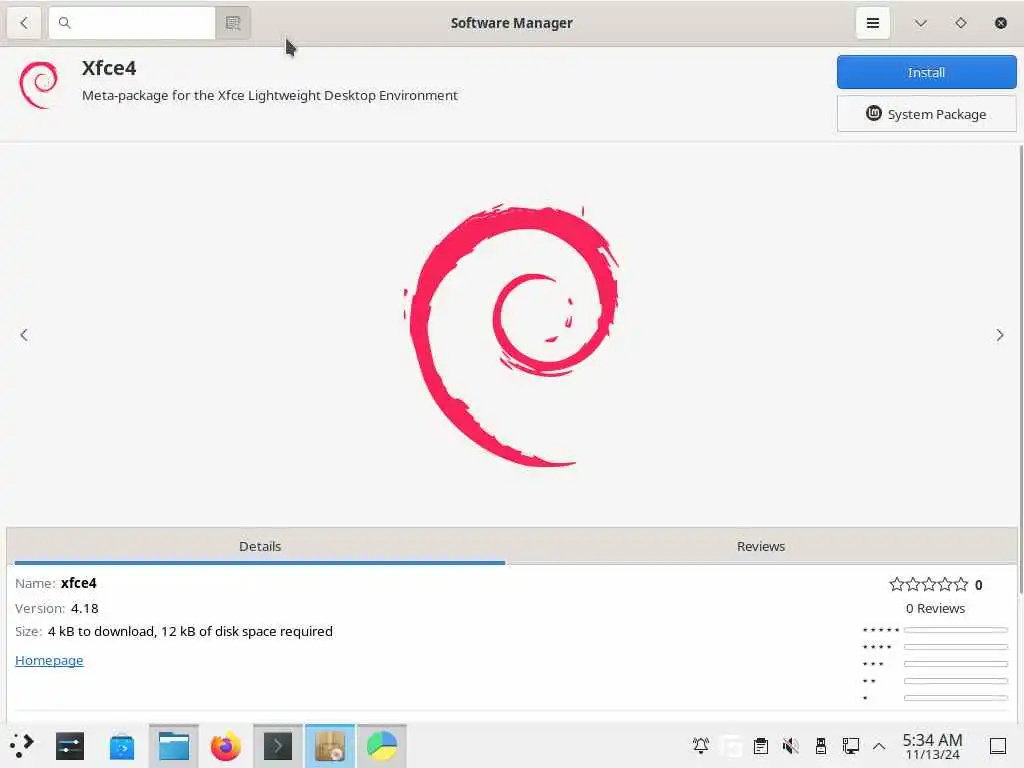
Task: Open the Homepage link
Action: click(49, 660)
